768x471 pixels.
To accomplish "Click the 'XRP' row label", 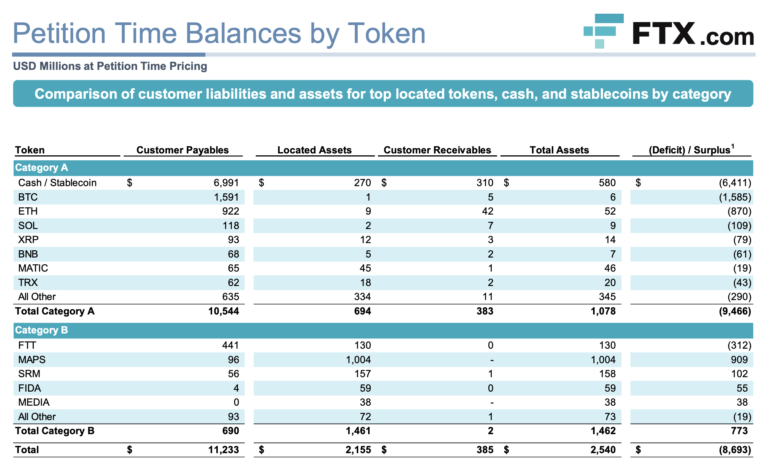I will [28, 239].
